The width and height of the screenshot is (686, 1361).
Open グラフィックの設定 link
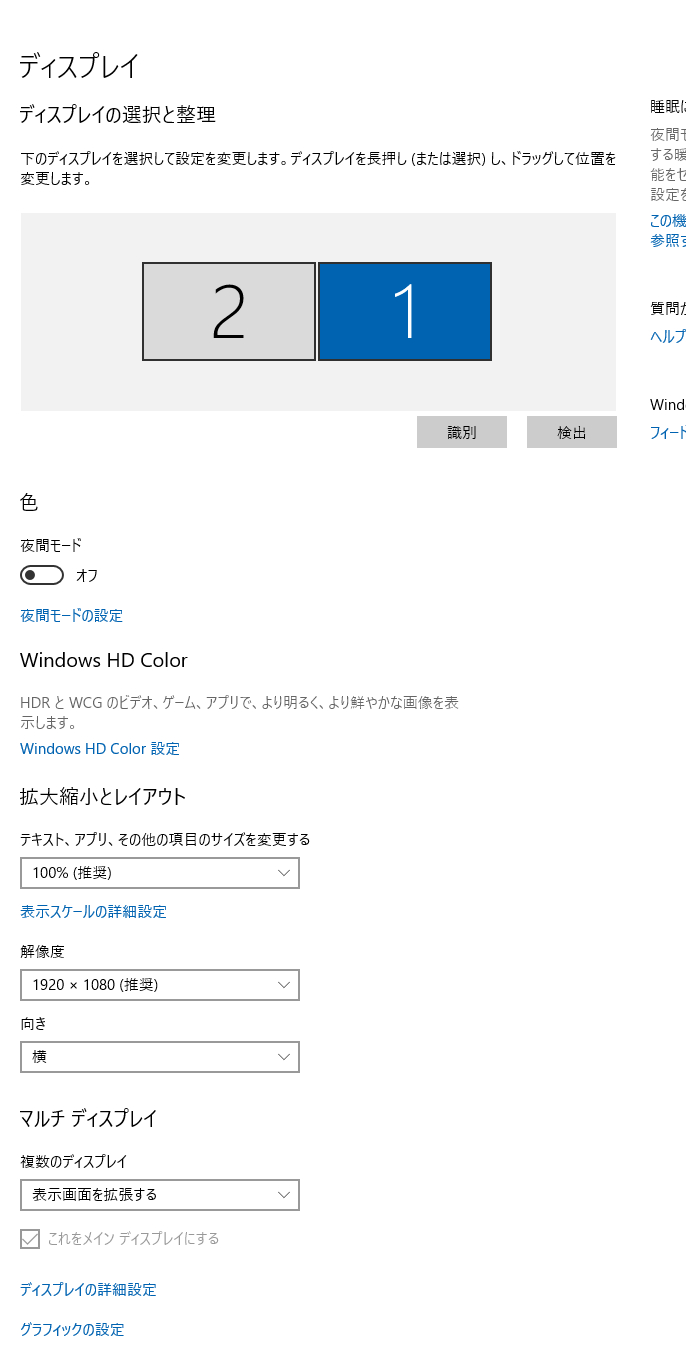72,1330
